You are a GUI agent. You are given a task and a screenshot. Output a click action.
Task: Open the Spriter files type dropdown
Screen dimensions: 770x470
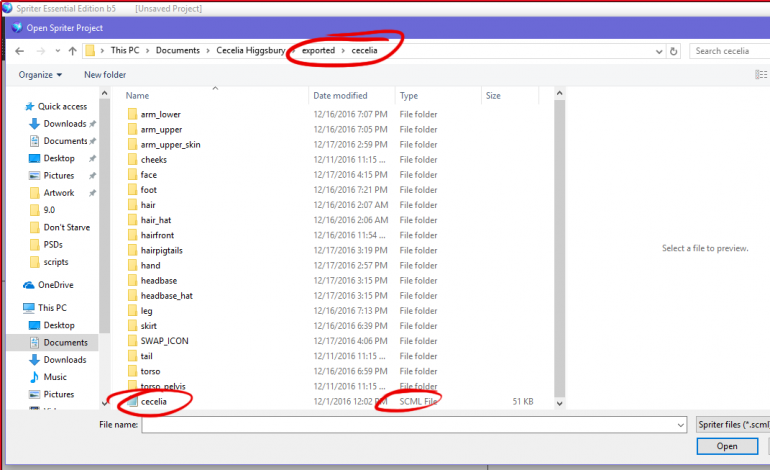pyautogui.click(x=730, y=425)
